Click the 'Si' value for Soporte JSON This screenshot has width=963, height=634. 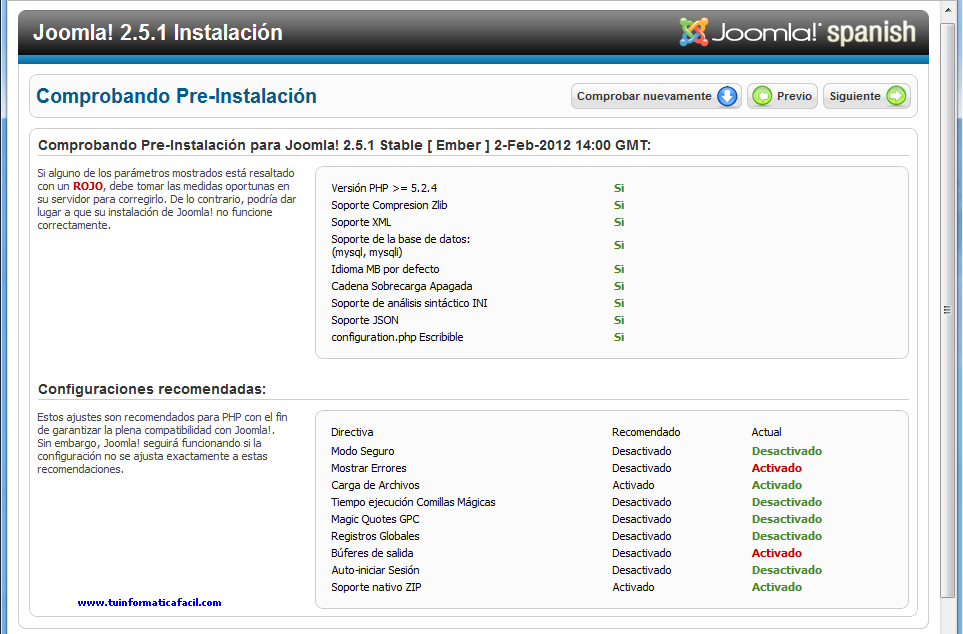pyautogui.click(x=619, y=320)
